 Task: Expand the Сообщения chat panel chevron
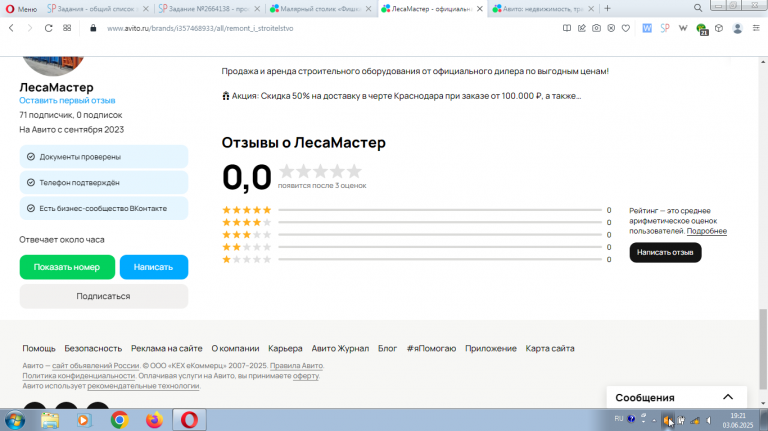[x=728, y=397]
